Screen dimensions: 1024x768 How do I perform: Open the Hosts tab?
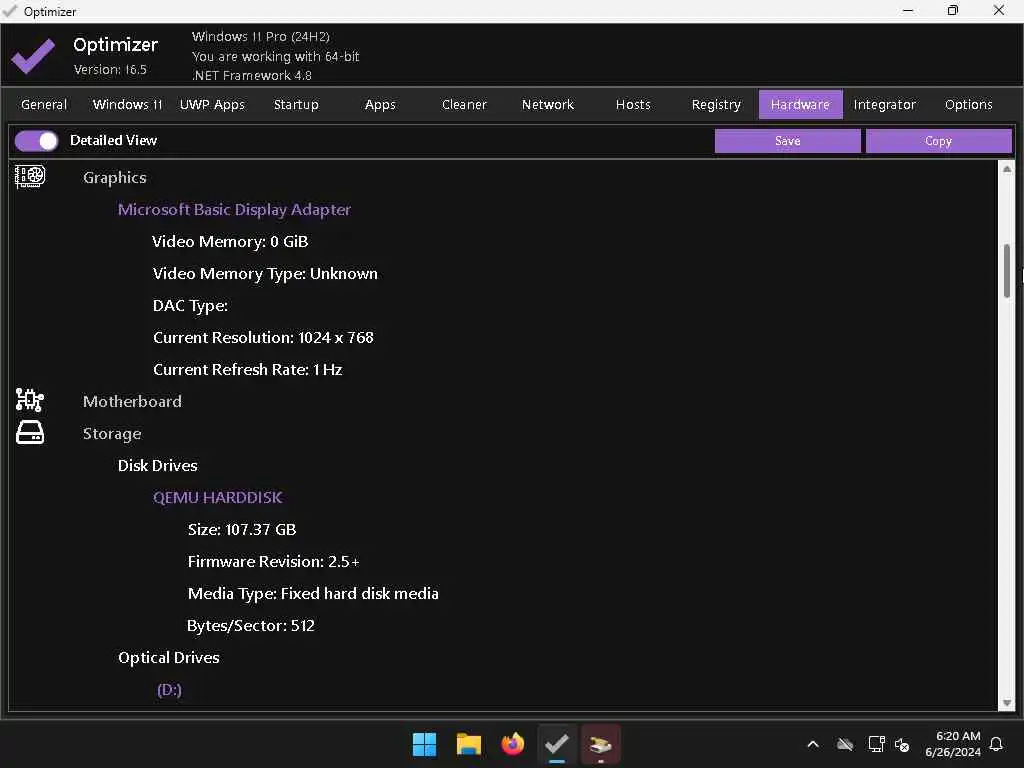[x=633, y=104]
